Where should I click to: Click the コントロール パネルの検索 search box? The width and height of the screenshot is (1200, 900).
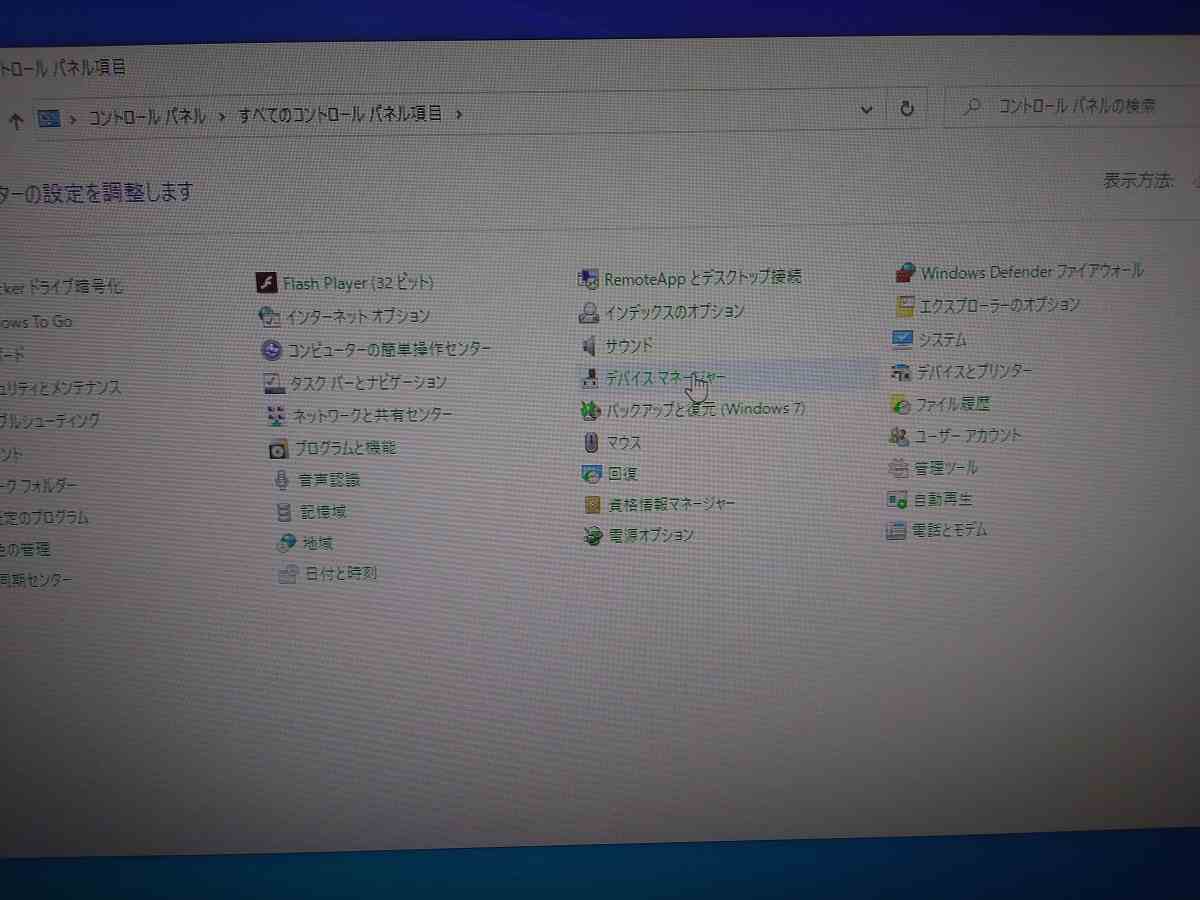tap(1070, 107)
